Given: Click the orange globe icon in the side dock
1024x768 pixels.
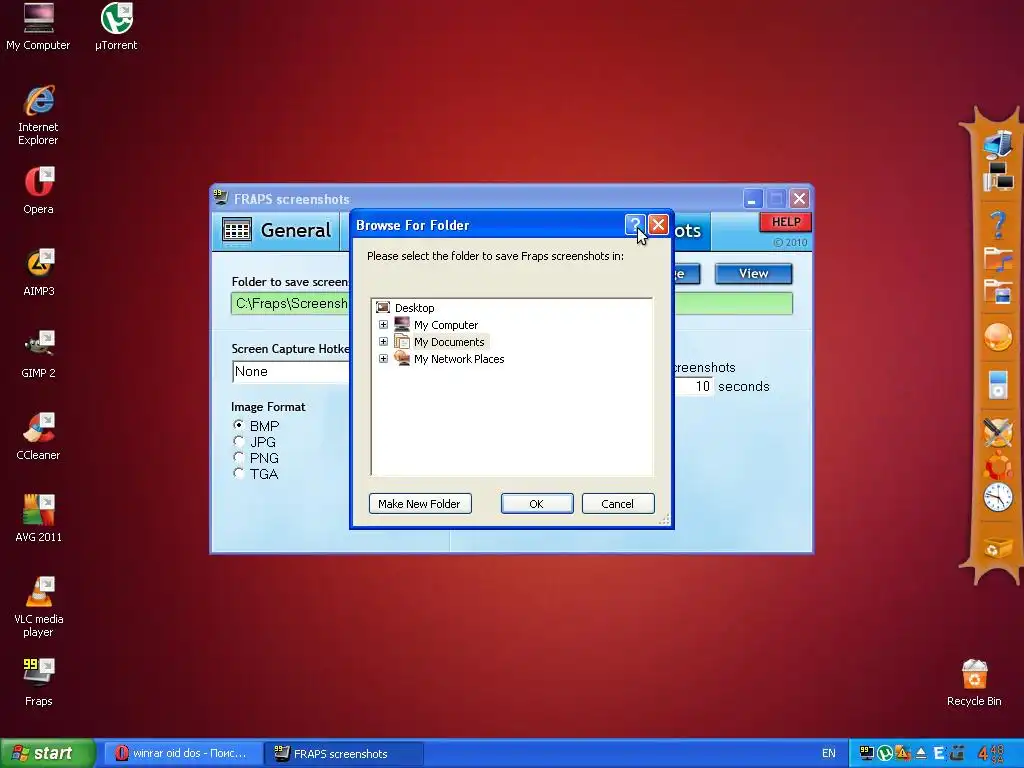Looking at the screenshot, I should 998,338.
